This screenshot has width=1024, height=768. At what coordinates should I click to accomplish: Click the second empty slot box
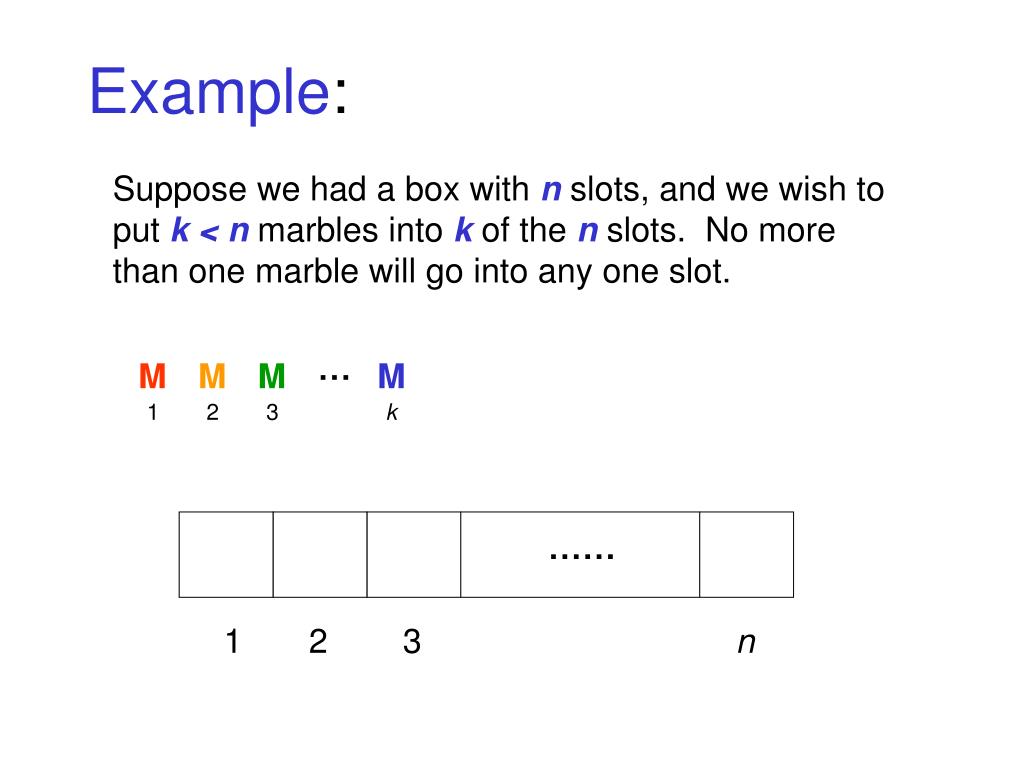point(320,554)
